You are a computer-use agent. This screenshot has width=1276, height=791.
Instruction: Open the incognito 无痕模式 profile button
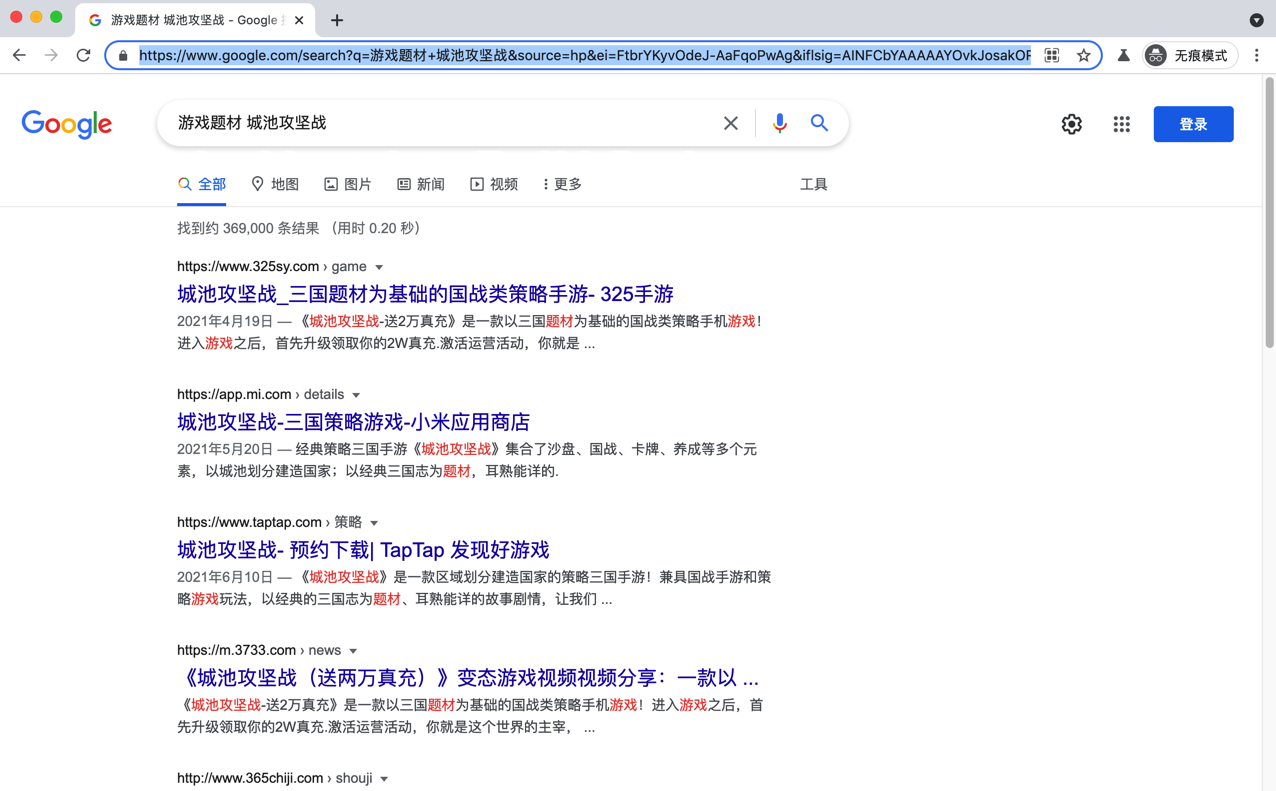pyautogui.click(x=1190, y=56)
